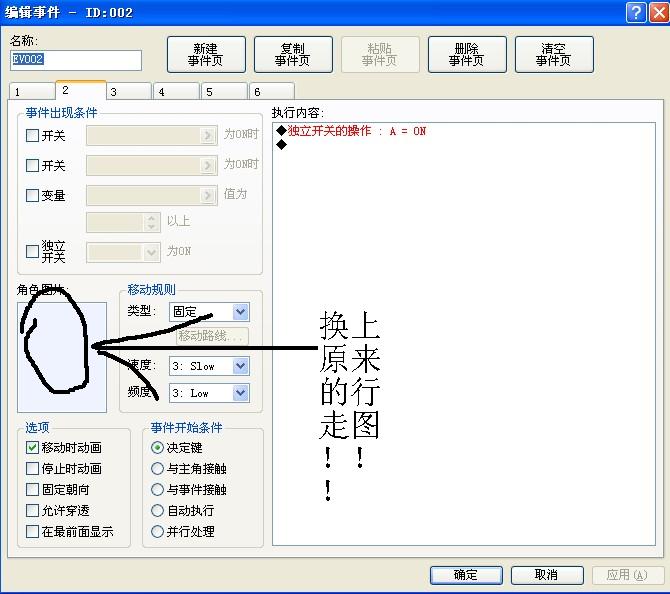Click the 删除事件页 button

467,55
